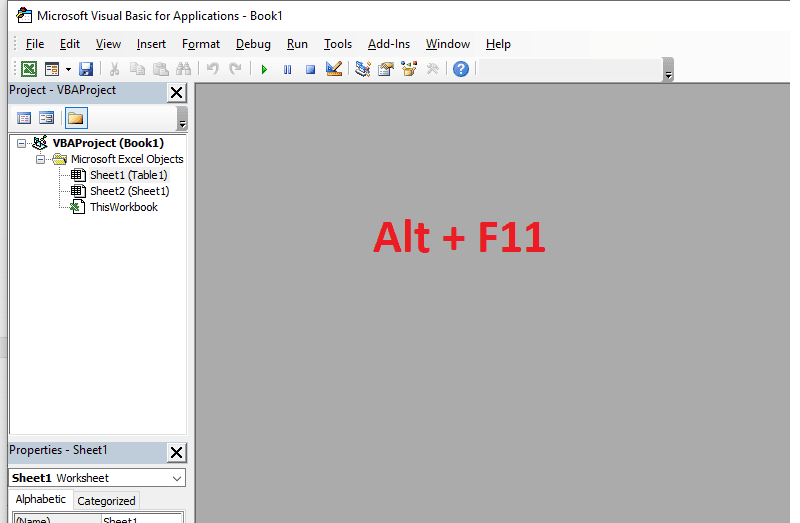Open standard toolbar options overflow arrow
Screen dimensions: 800x523
tap(668, 70)
